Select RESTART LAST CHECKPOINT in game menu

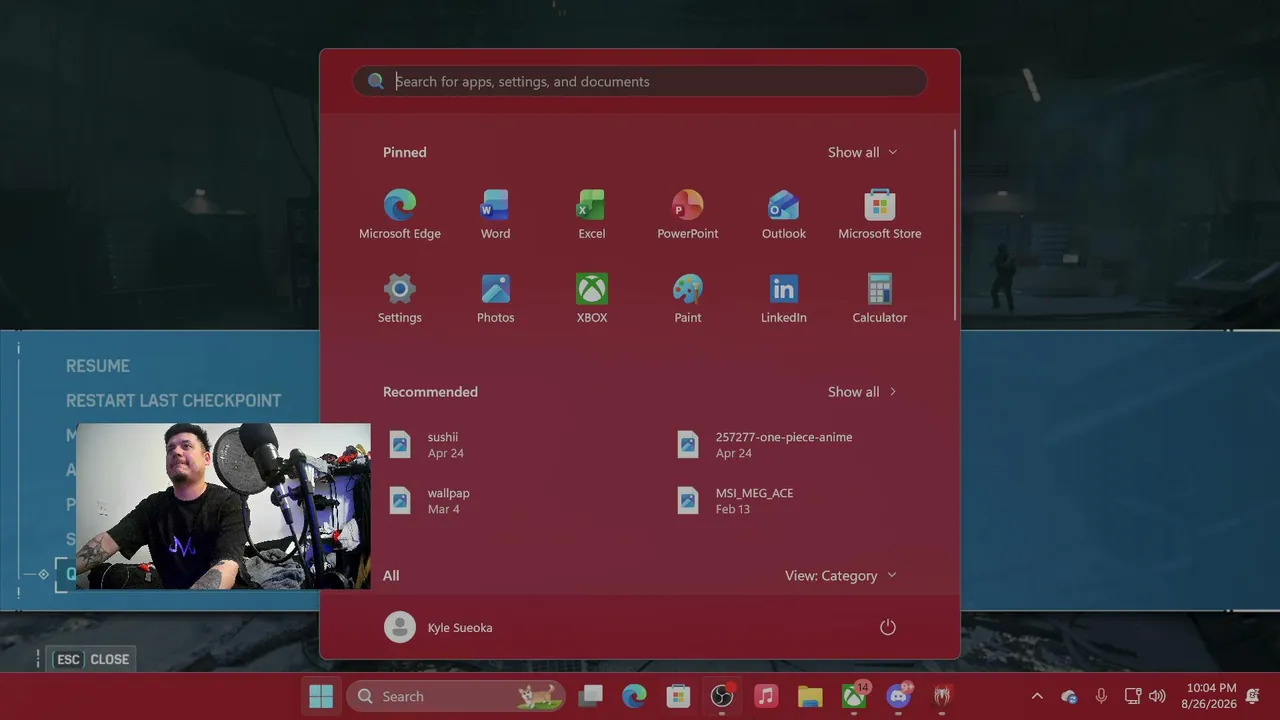point(173,400)
